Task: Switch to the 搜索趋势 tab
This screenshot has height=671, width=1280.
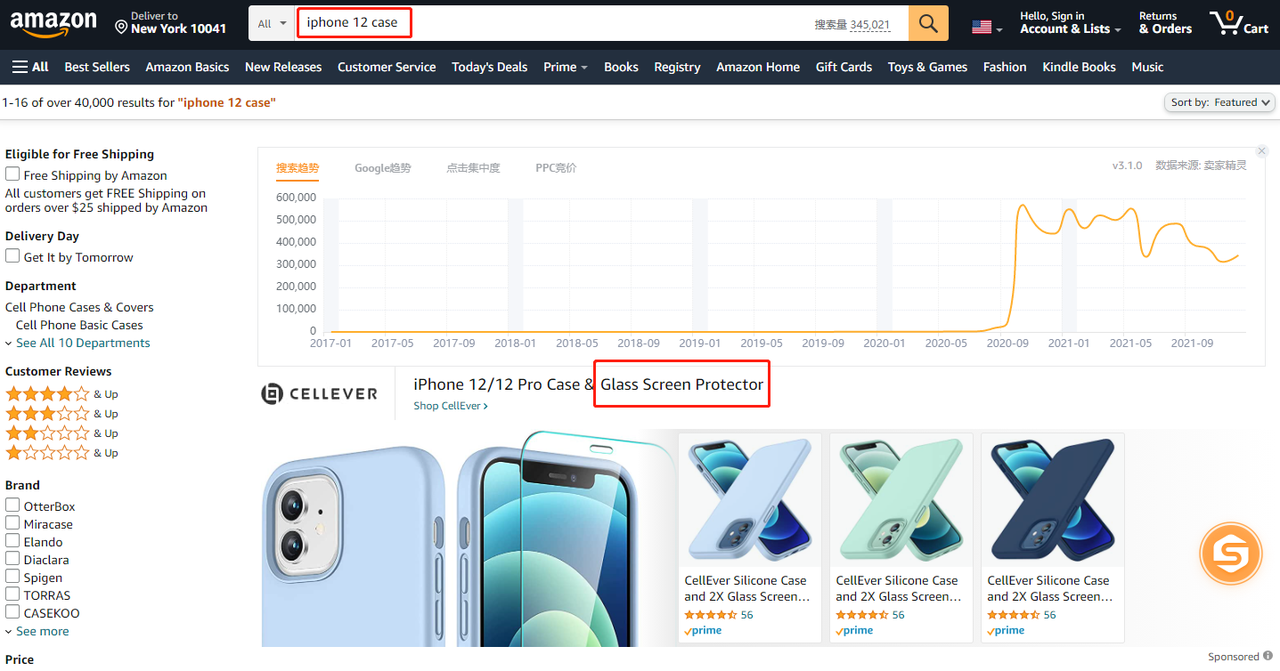Action: click(x=297, y=168)
